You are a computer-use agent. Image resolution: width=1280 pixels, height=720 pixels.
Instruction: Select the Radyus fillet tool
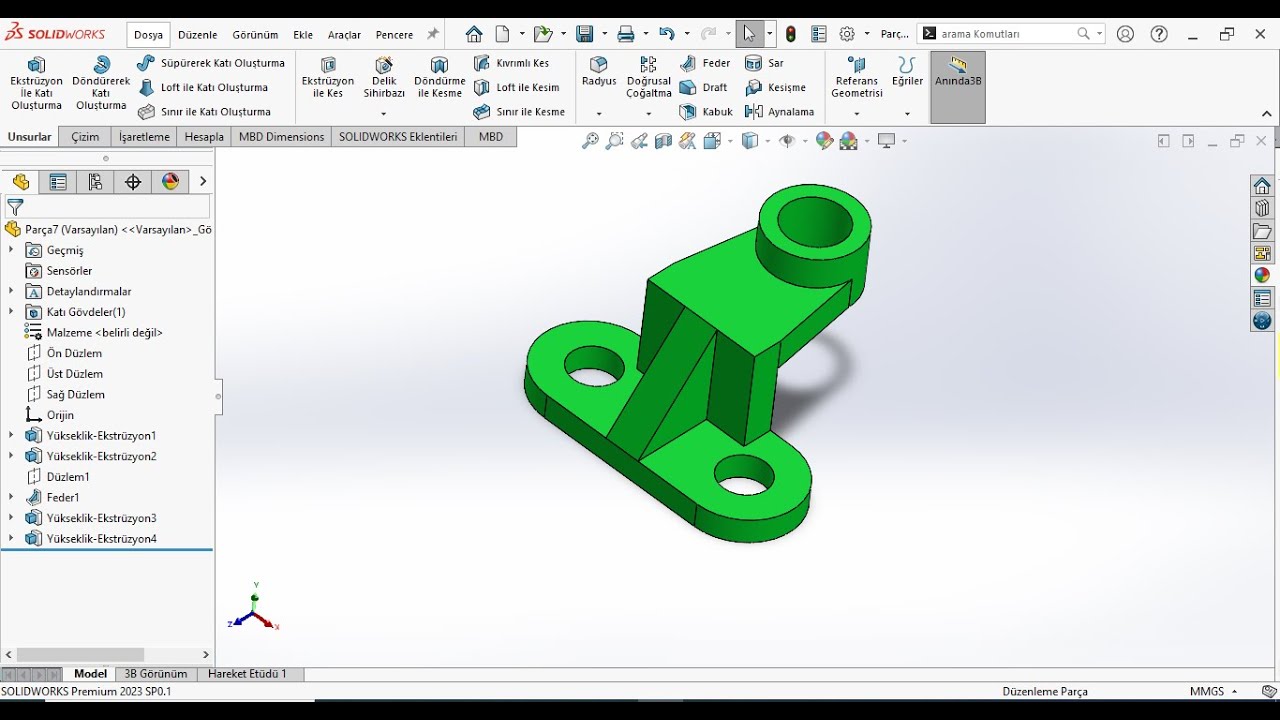point(599,73)
